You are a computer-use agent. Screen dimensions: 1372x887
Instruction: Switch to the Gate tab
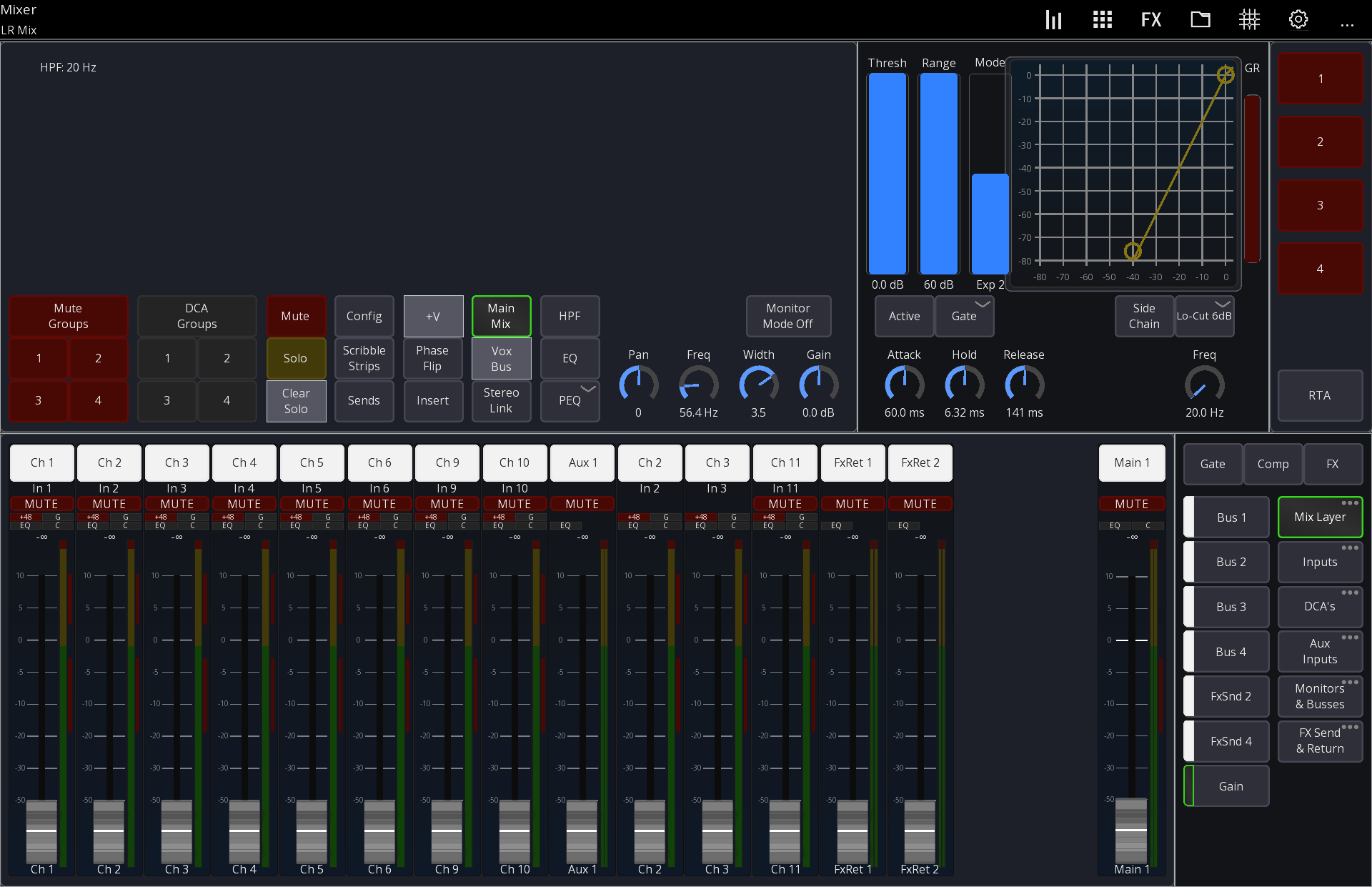(1213, 464)
